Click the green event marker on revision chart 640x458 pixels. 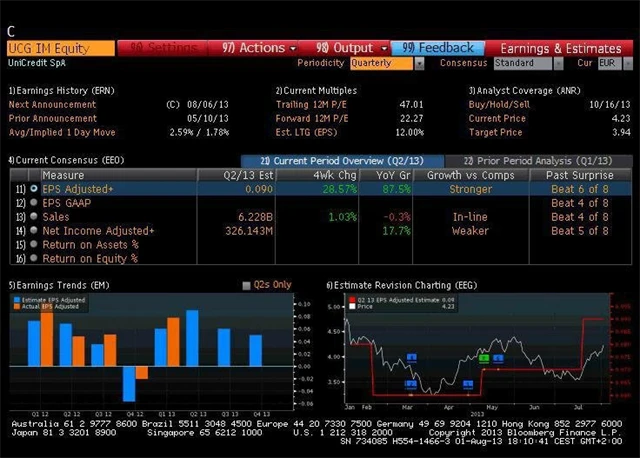[484, 358]
